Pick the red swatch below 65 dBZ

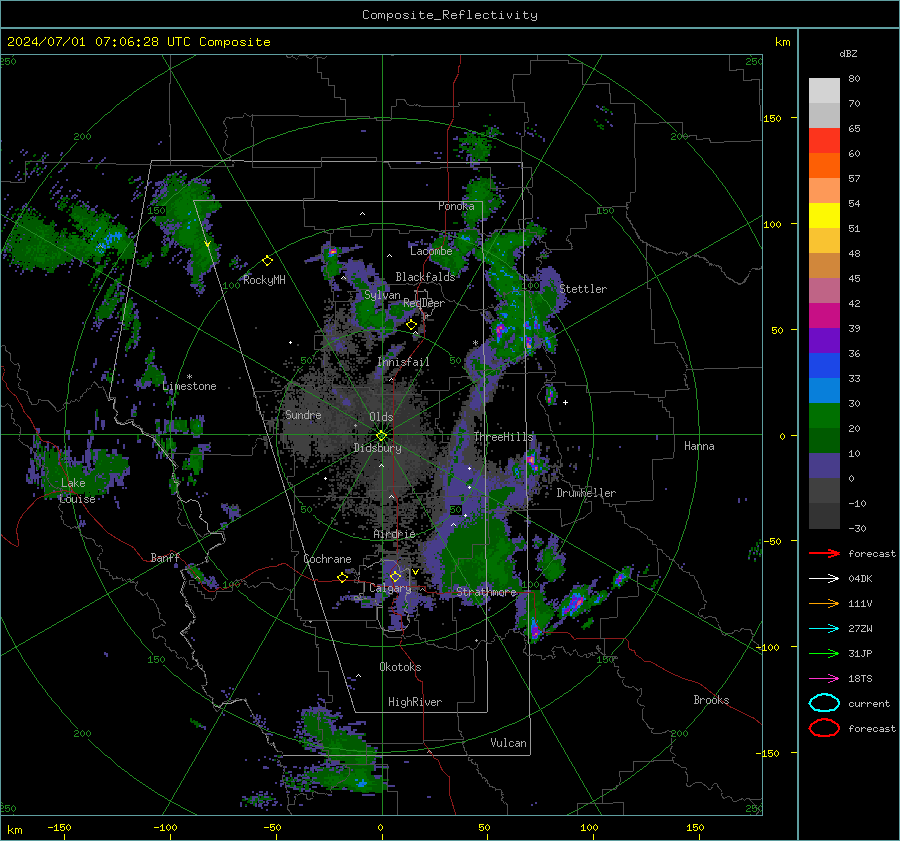pyautogui.click(x=824, y=141)
